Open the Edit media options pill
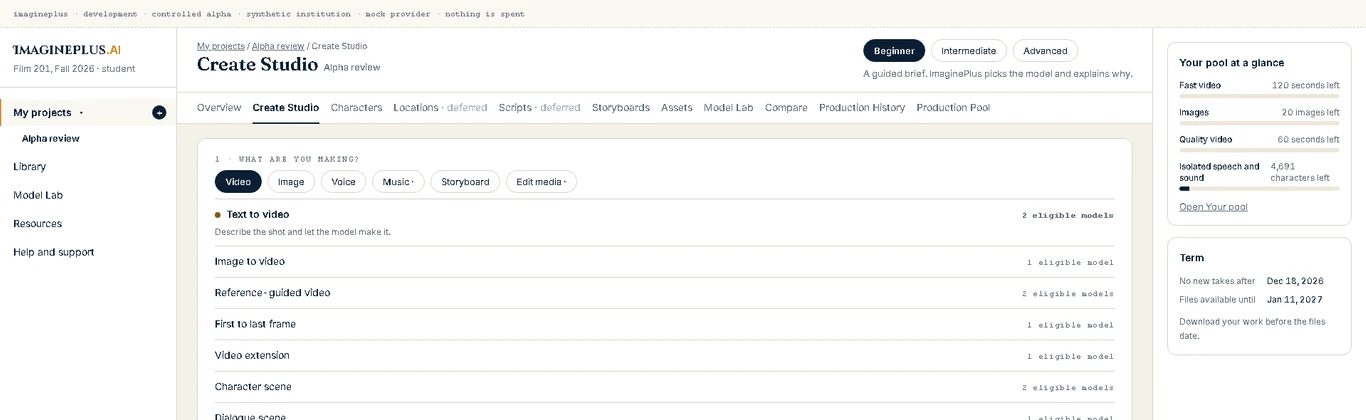 coord(541,182)
